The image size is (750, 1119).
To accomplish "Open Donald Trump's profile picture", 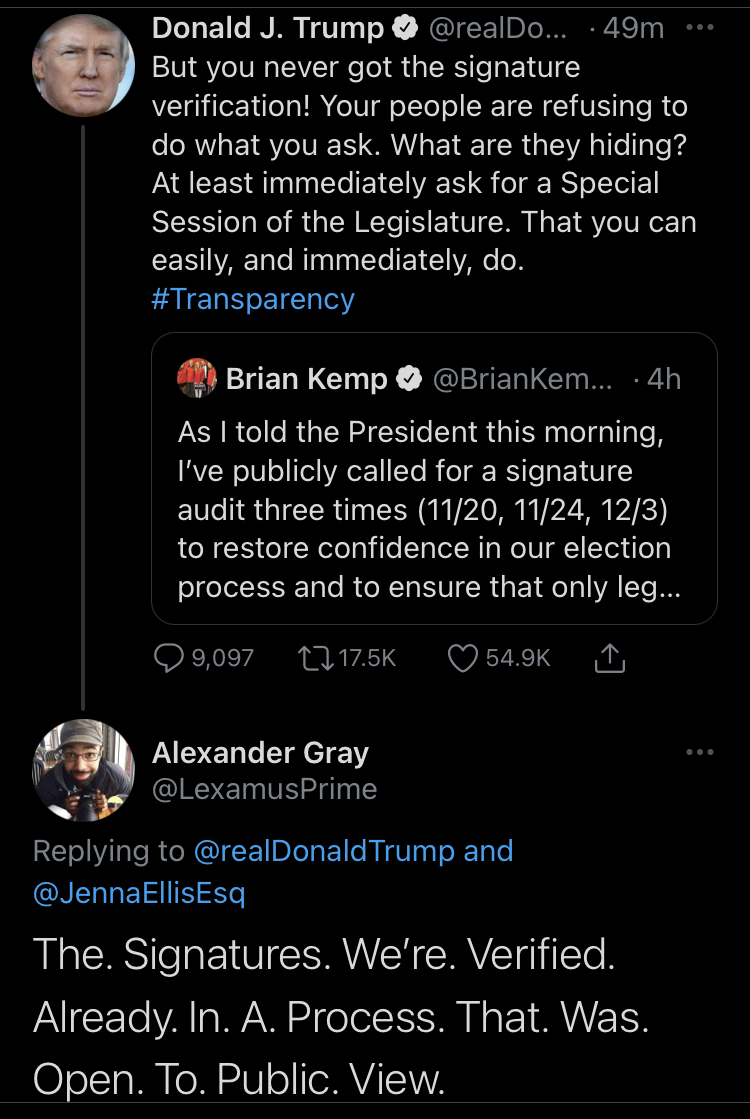I will [83, 64].
